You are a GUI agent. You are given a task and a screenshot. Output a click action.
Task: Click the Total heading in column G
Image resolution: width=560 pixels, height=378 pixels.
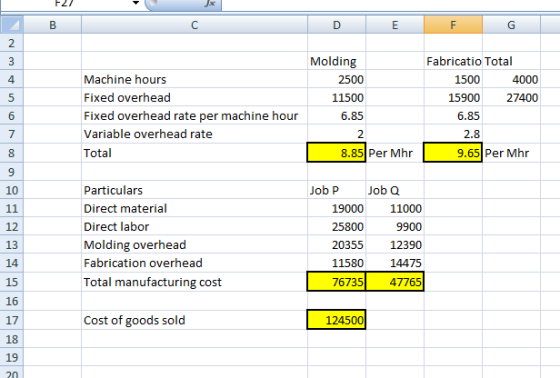point(511,61)
